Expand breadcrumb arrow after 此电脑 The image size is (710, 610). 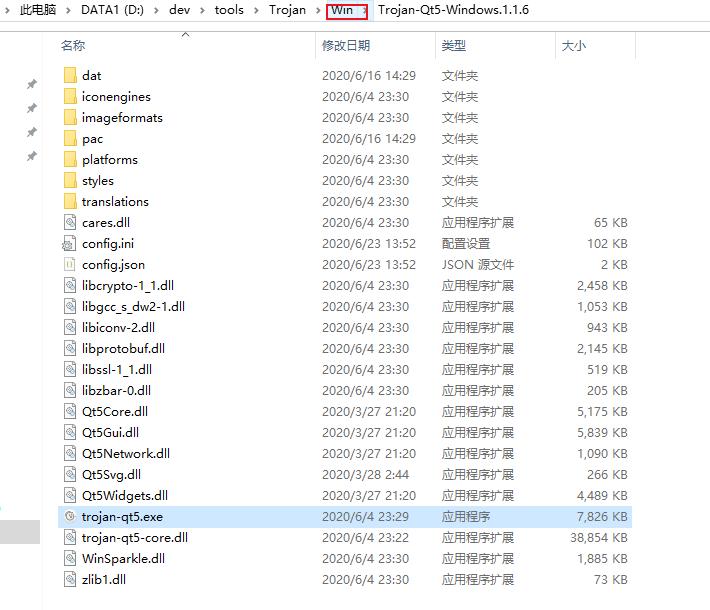pyautogui.click(x=68, y=10)
